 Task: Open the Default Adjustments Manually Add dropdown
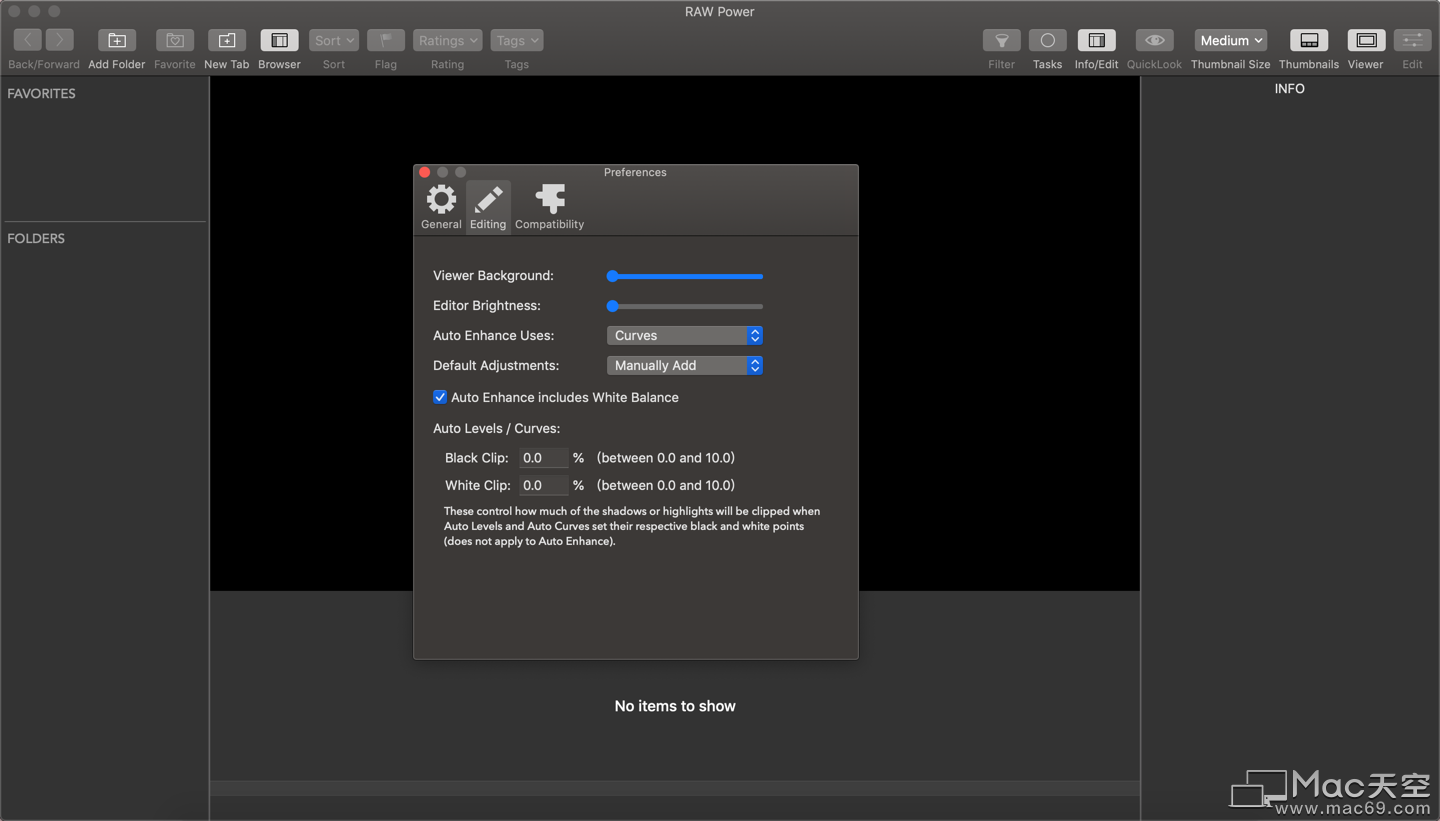pos(685,365)
